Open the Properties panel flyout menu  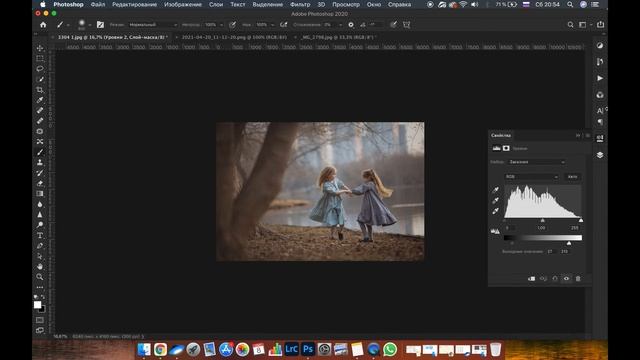coord(588,135)
